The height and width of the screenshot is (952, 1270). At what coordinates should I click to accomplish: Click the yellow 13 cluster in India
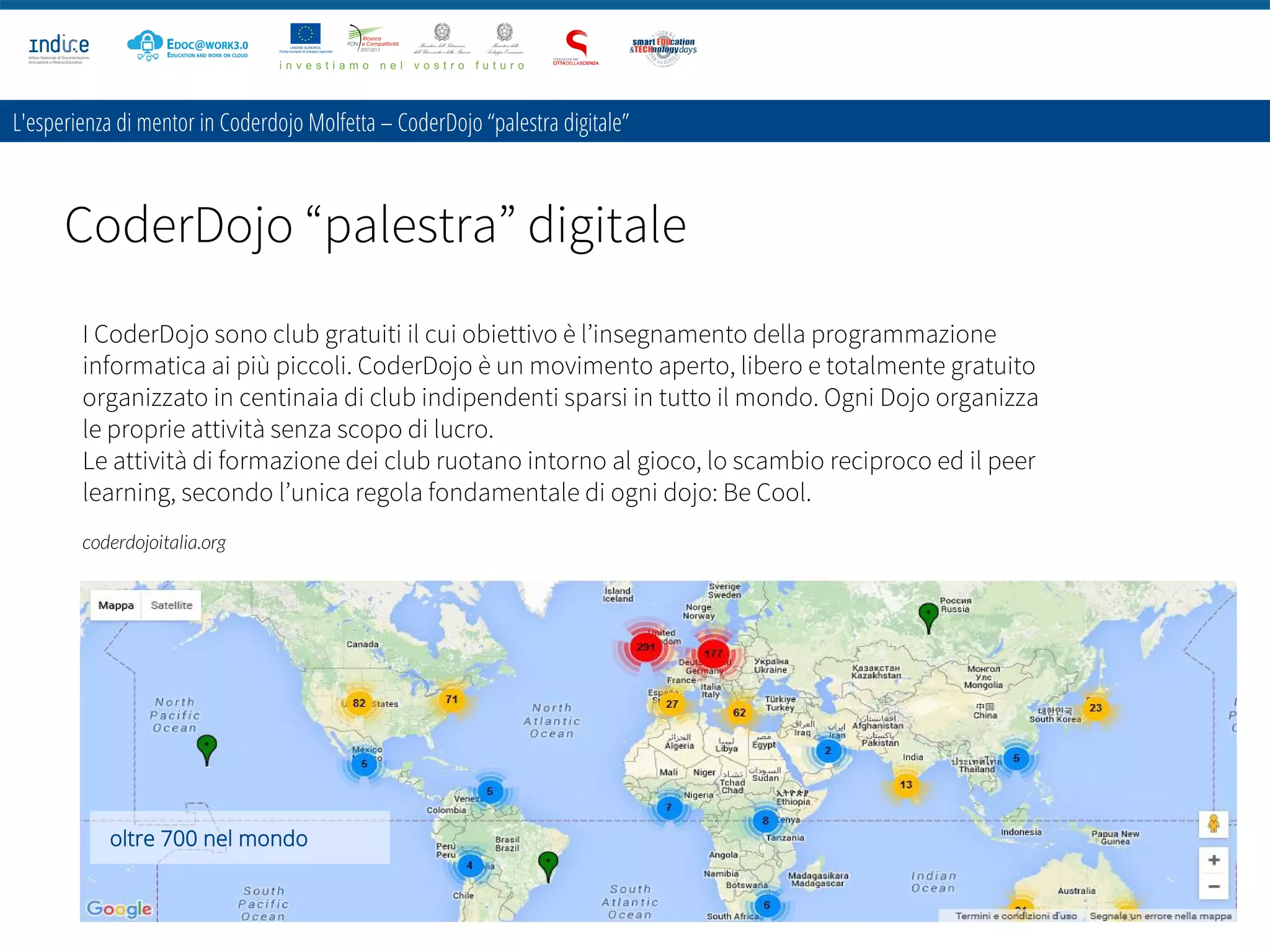(x=906, y=785)
